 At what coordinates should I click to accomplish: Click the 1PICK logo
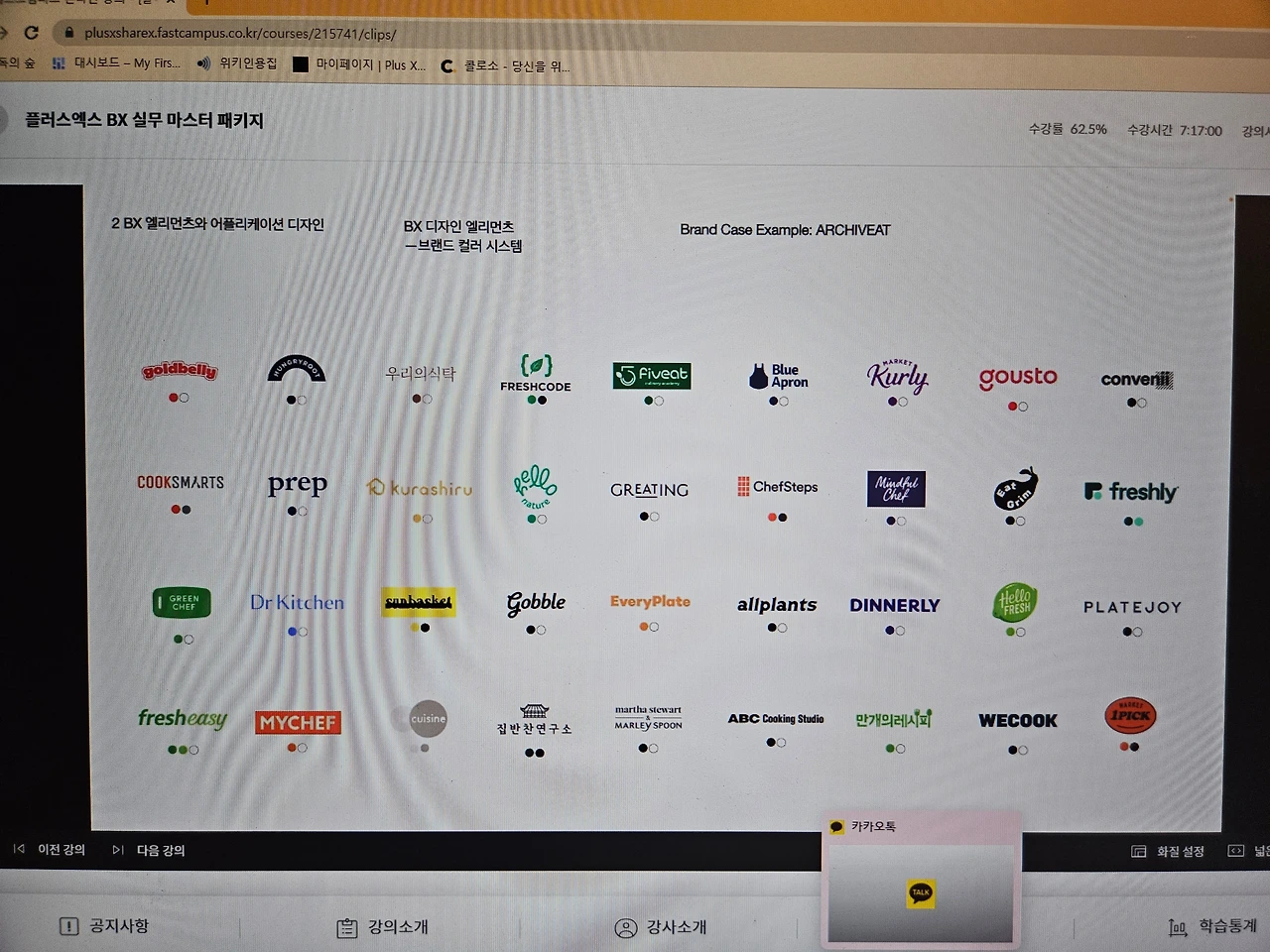[x=1130, y=716]
